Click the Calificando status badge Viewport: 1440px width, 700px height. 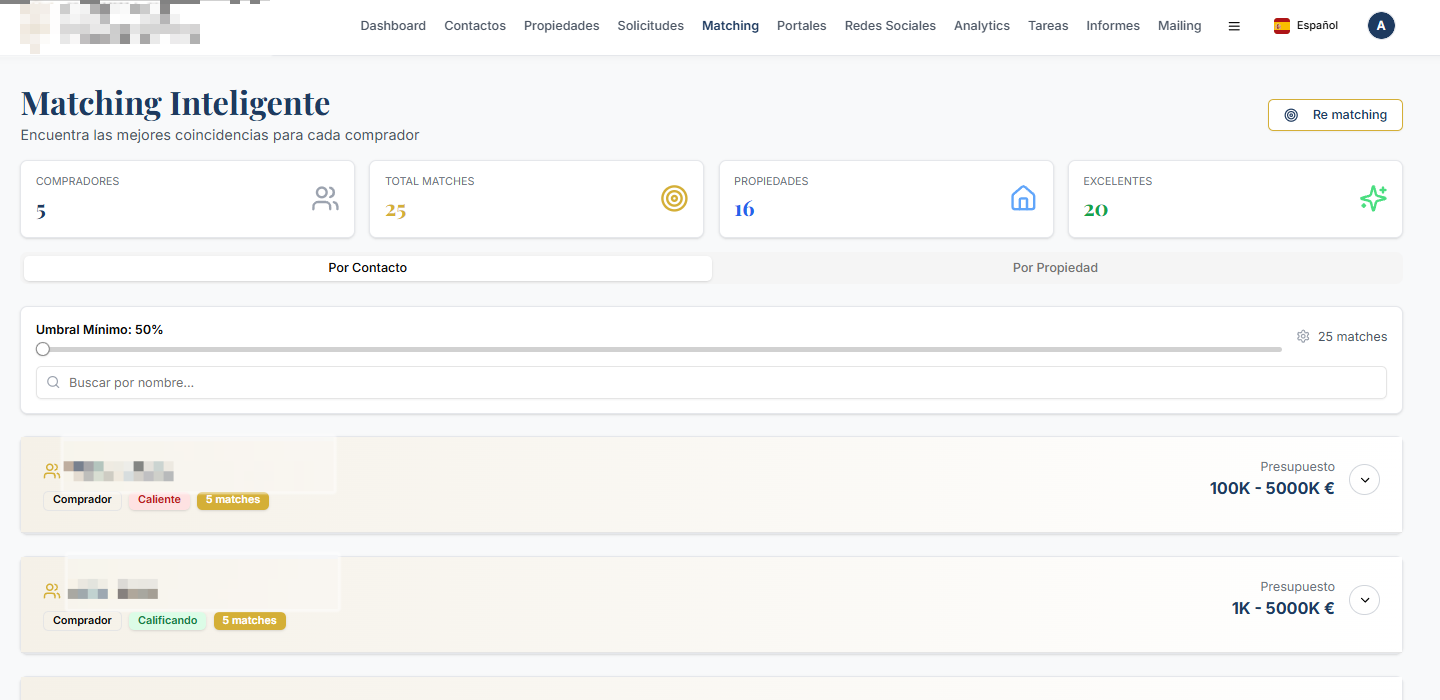[167, 621]
